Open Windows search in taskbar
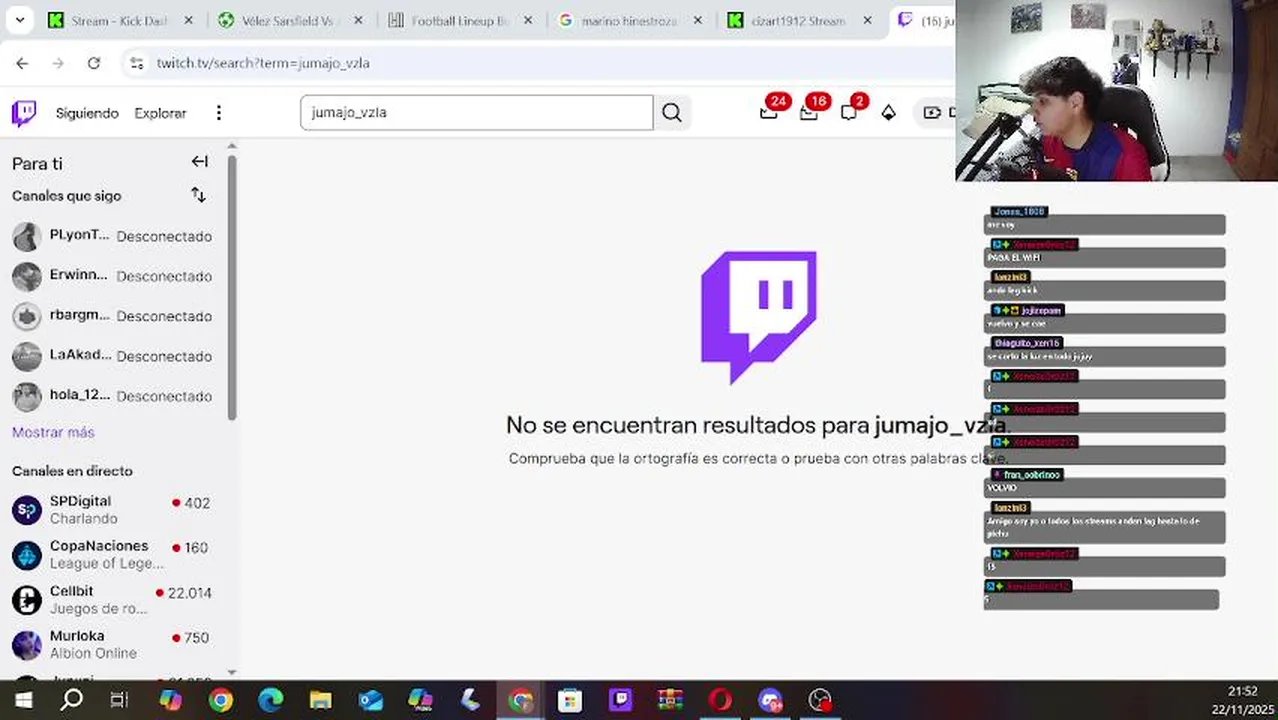1278x720 pixels. click(x=71, y=700)
